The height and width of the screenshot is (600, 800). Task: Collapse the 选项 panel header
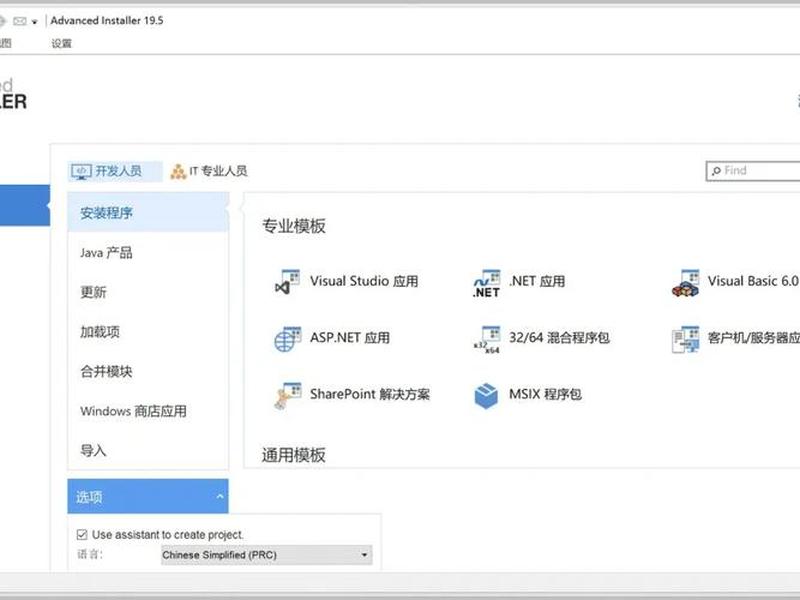[148, 496]
